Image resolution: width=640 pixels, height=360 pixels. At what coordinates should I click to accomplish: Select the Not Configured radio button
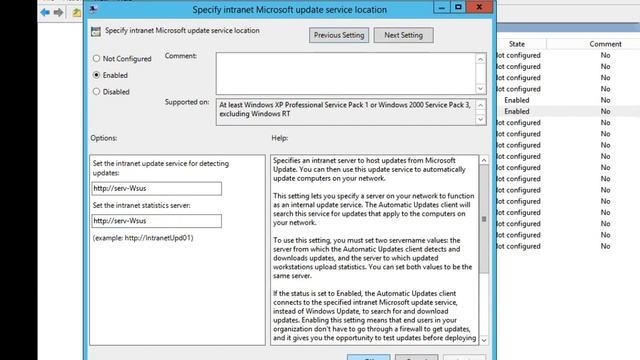[x=96, y=58]
